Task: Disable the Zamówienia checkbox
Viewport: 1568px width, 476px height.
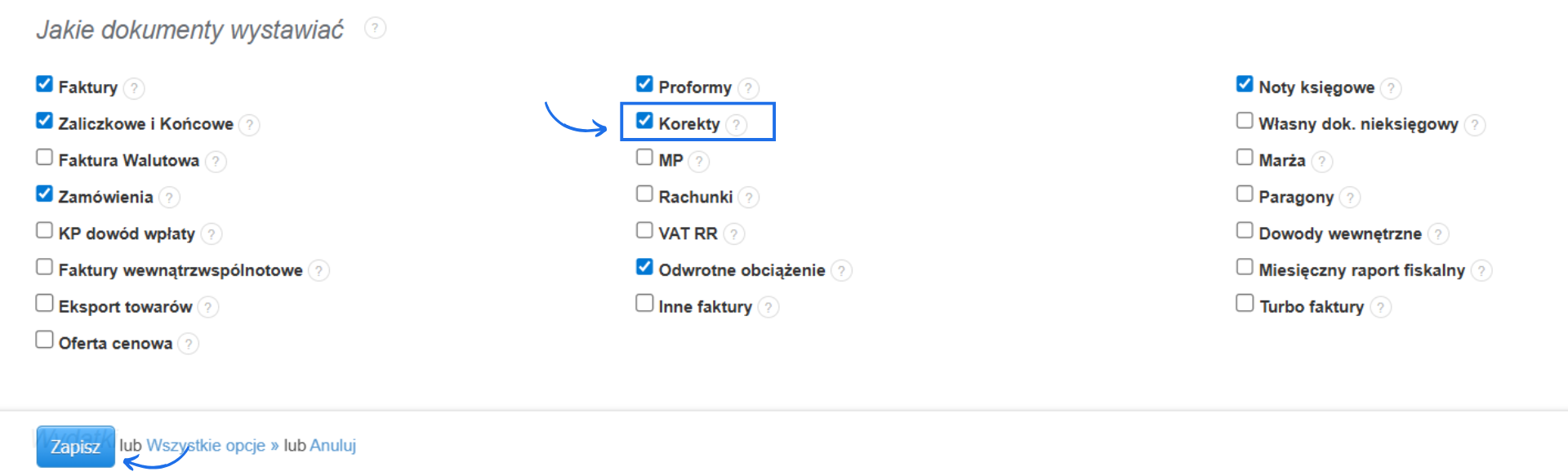Action: point(44,194)
